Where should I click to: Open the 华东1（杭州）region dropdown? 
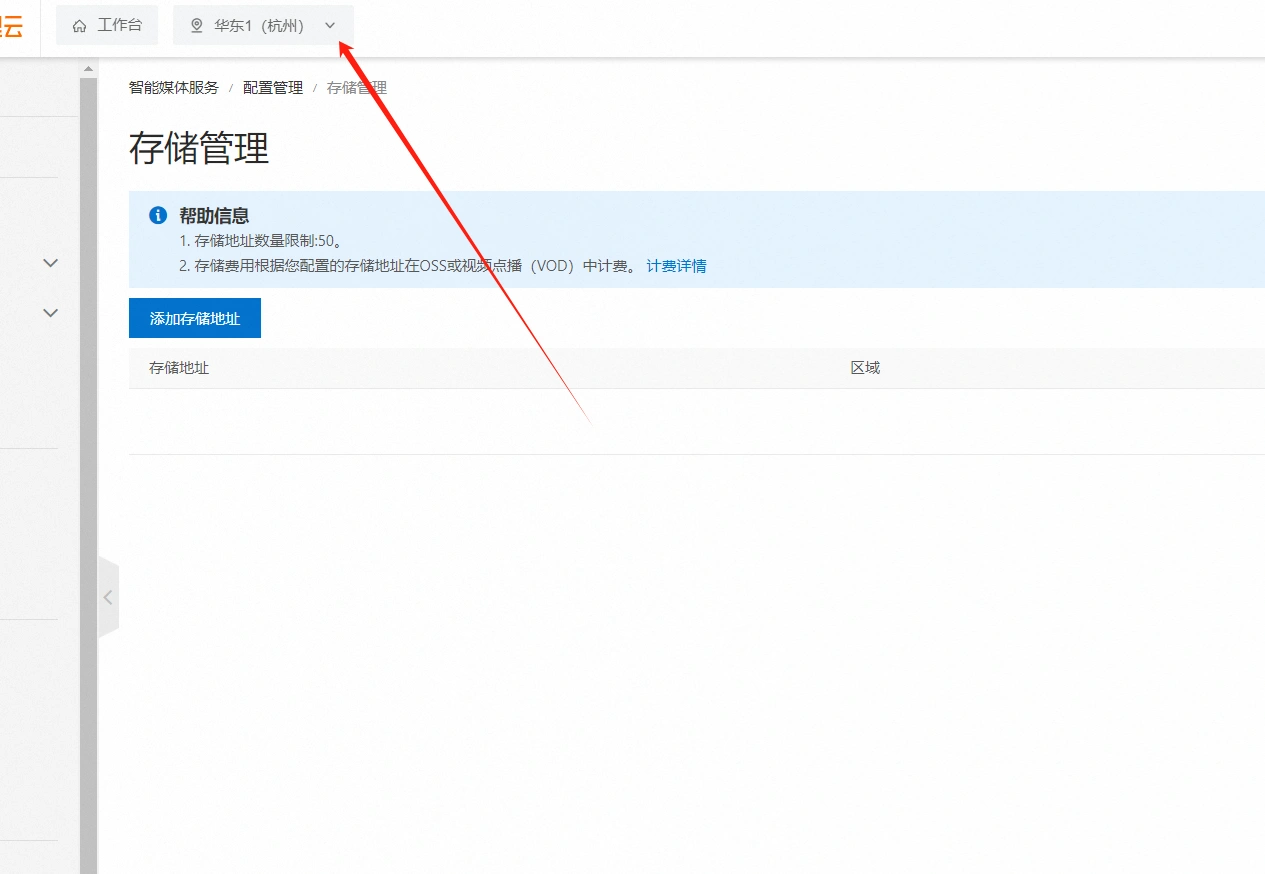coord(263,25)
